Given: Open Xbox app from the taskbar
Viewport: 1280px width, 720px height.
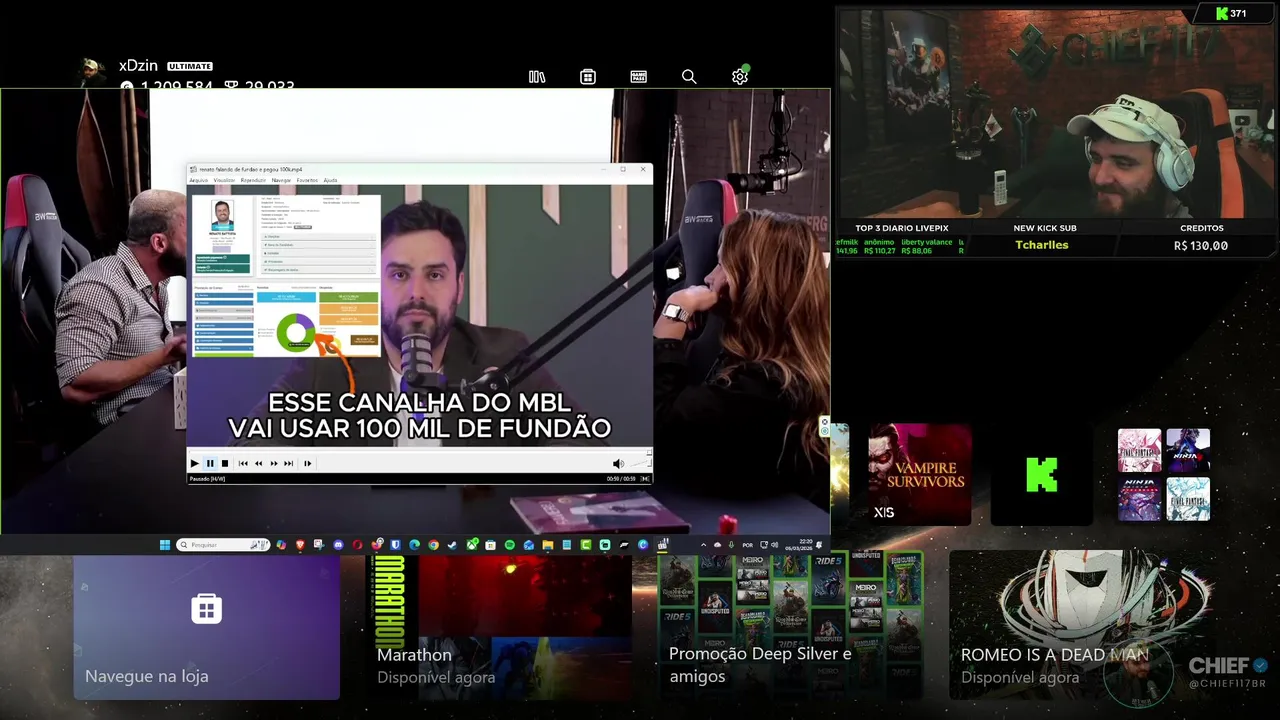Looking at the screenshot, I should coord(471,545).
